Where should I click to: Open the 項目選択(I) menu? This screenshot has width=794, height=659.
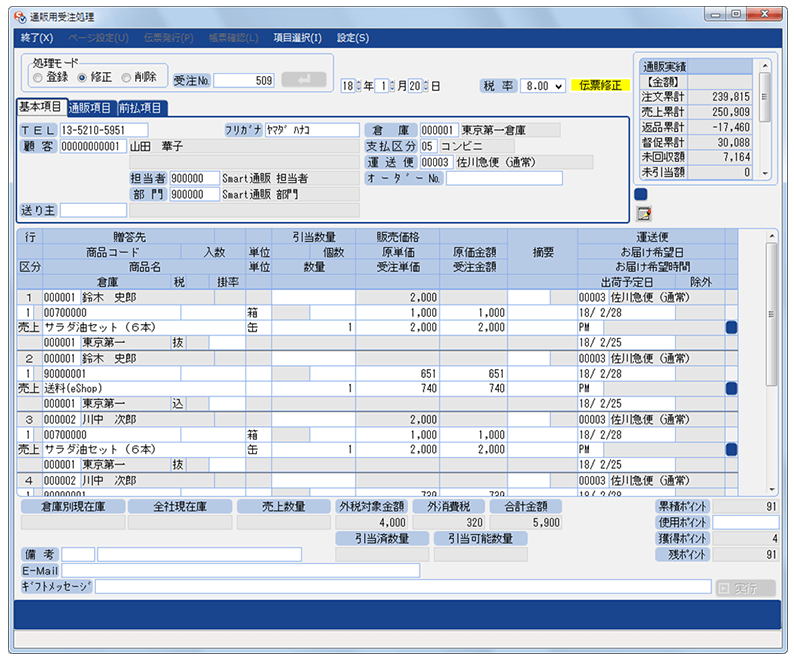(x=297, y=38)
